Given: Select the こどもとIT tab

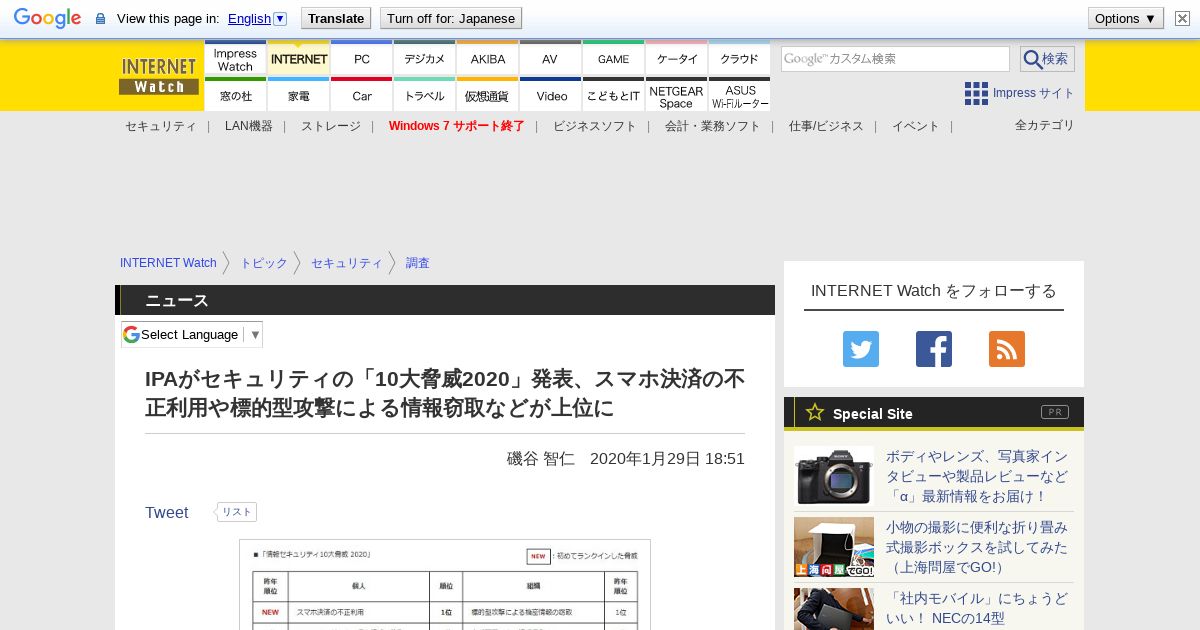Looking at the screenshot, I should point(613,96).
